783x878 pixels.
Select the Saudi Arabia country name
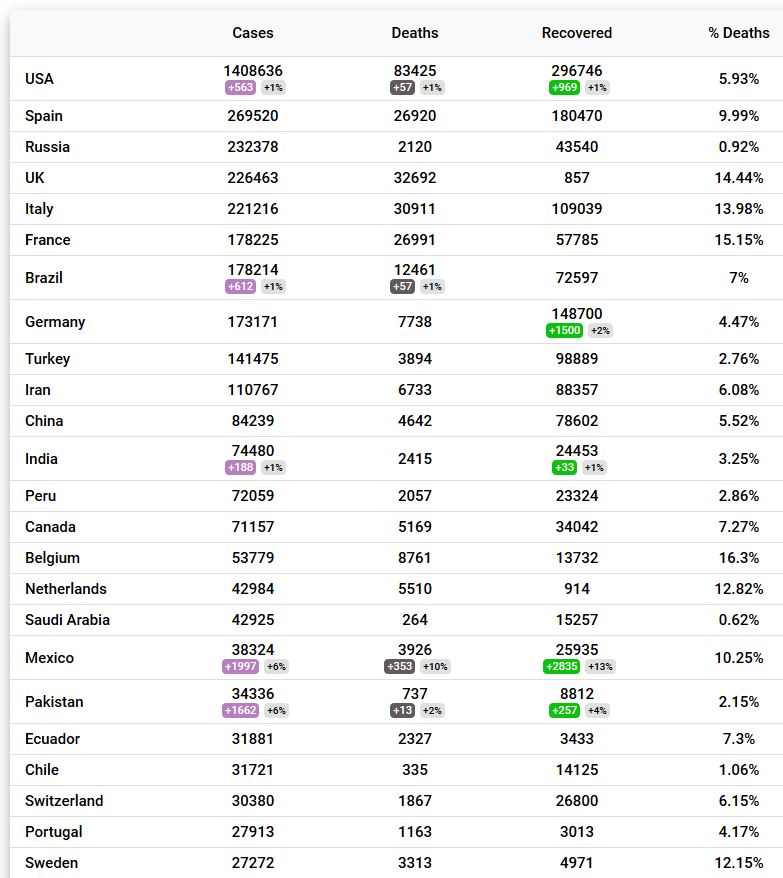tap(67, 620)
